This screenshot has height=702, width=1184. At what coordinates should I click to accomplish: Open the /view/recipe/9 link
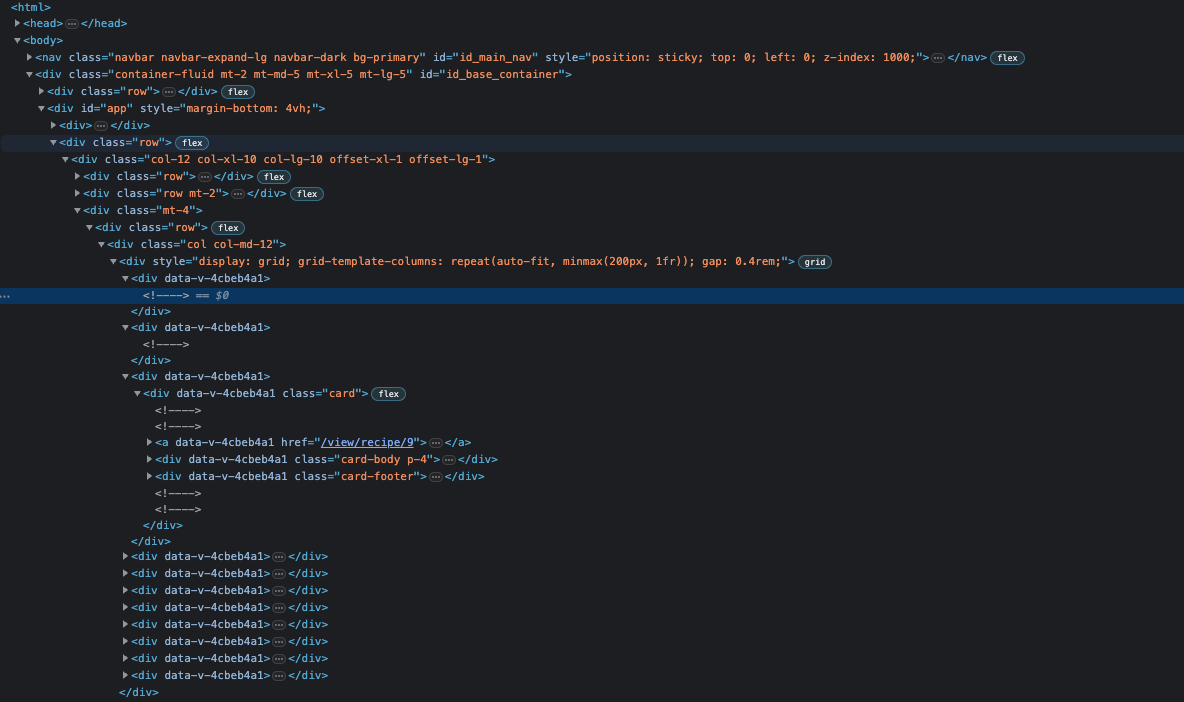367,442
